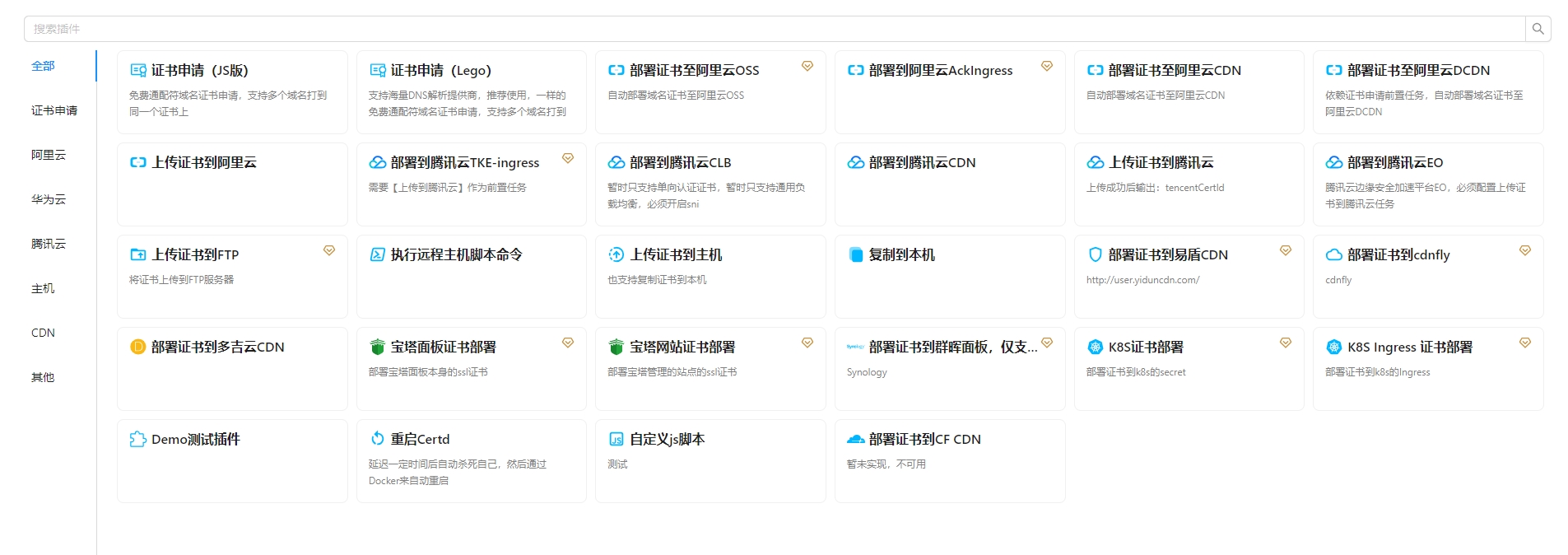Open the 证书申请 (Lego) plugin card
This screenshot has width=1568, height=555.
click(x=471, y=92)
